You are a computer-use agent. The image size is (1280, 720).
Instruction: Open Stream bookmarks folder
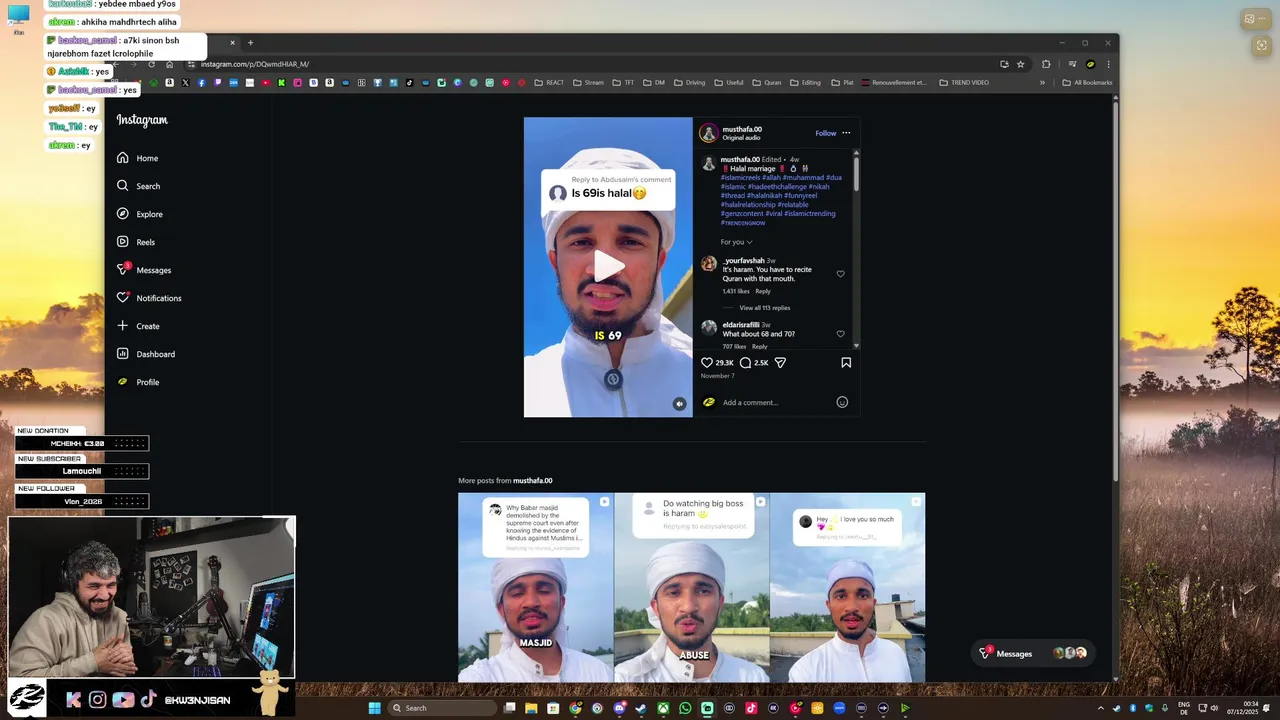point(588,82)
